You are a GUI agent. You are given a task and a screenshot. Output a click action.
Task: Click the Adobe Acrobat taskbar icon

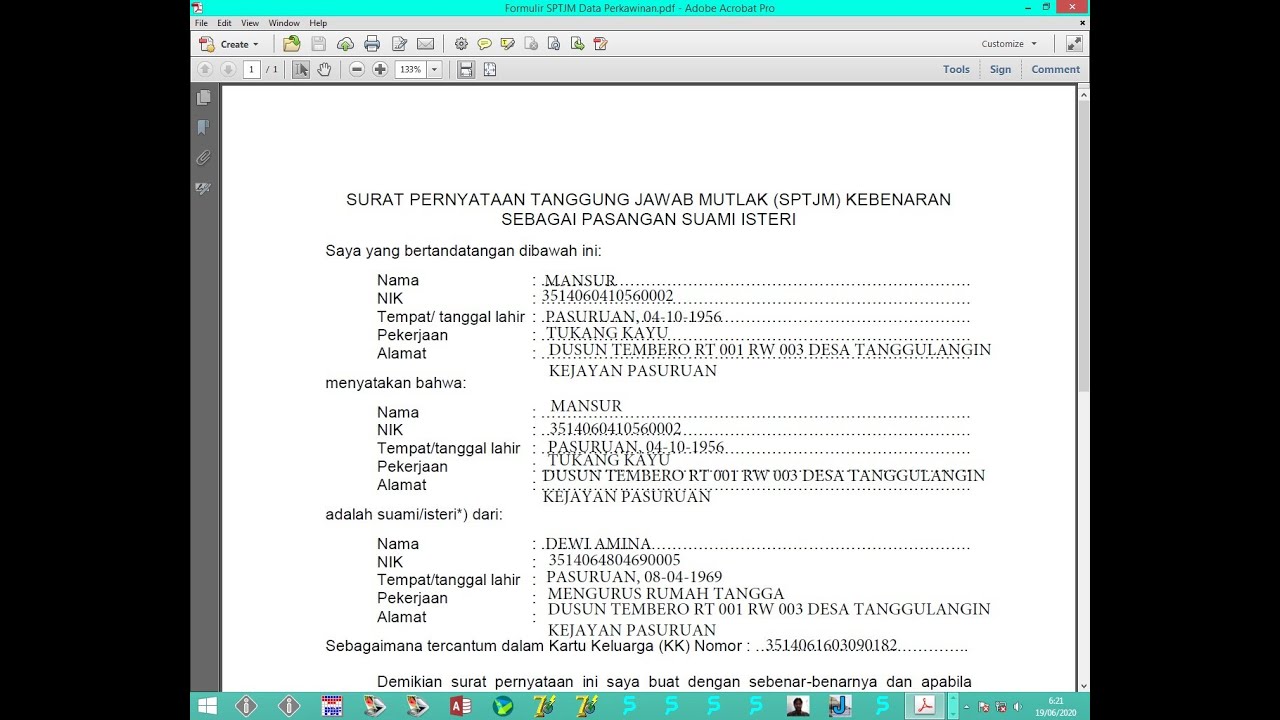tap(926, 706)
